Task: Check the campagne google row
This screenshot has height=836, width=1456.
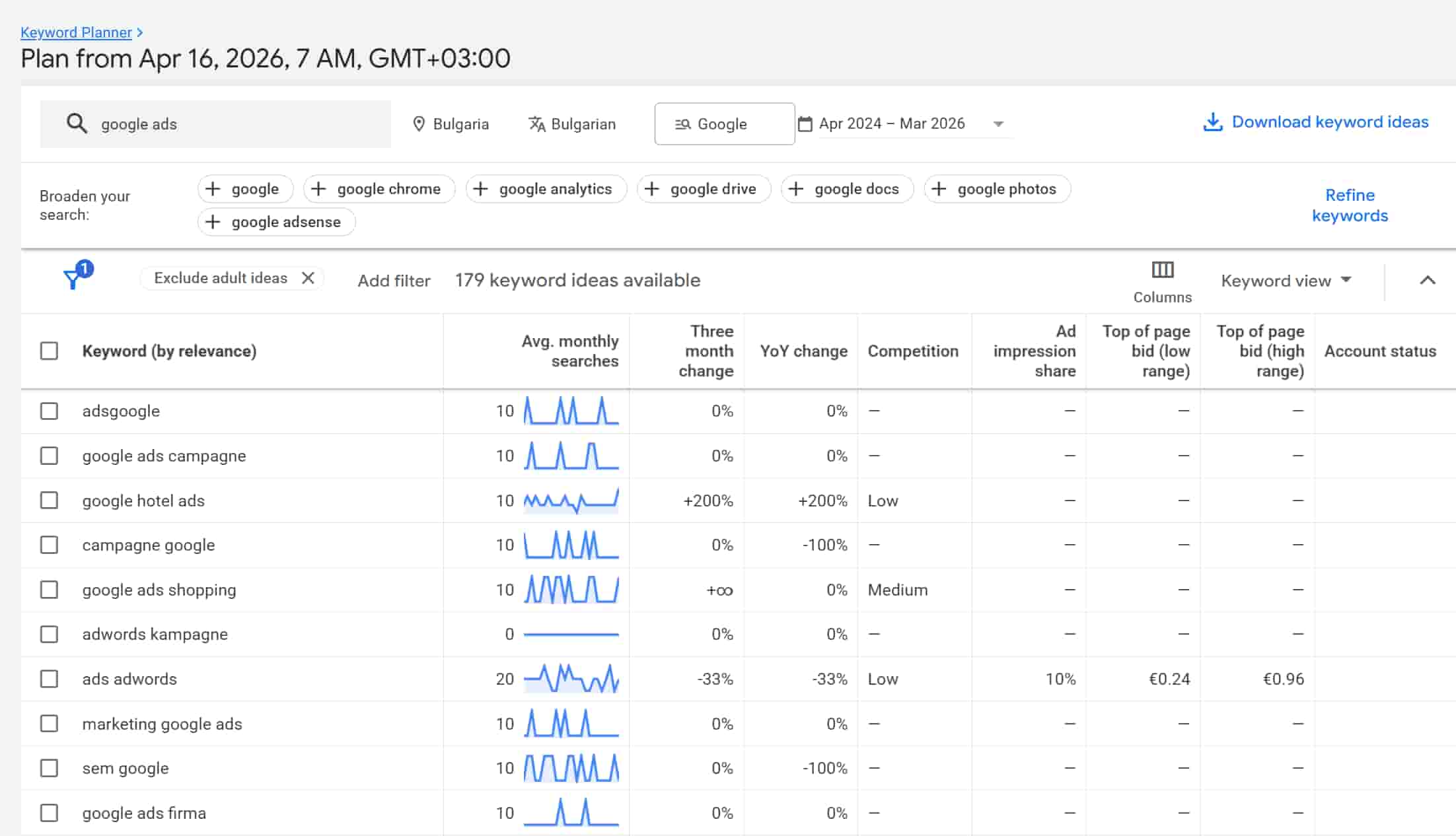Action: [49, 545]
